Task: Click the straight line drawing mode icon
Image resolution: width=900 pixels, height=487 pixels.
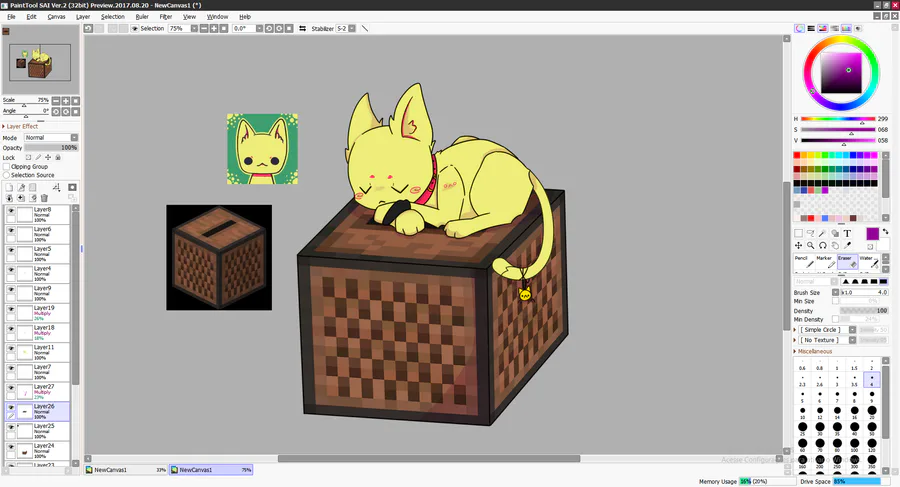Action: coord(364,28)
